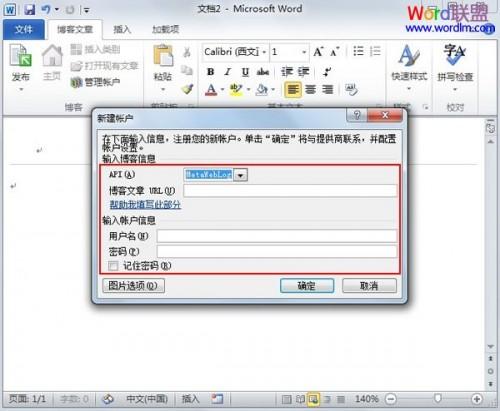The image size is (500, 411).
Task: Click the Home page (主页) icon
Action: pyautogui.click(x=52, y=55)
